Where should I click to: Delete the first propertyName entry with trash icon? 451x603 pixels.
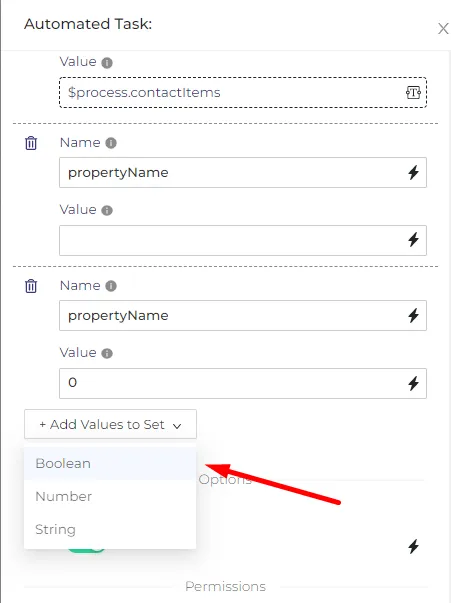[31, 143]
